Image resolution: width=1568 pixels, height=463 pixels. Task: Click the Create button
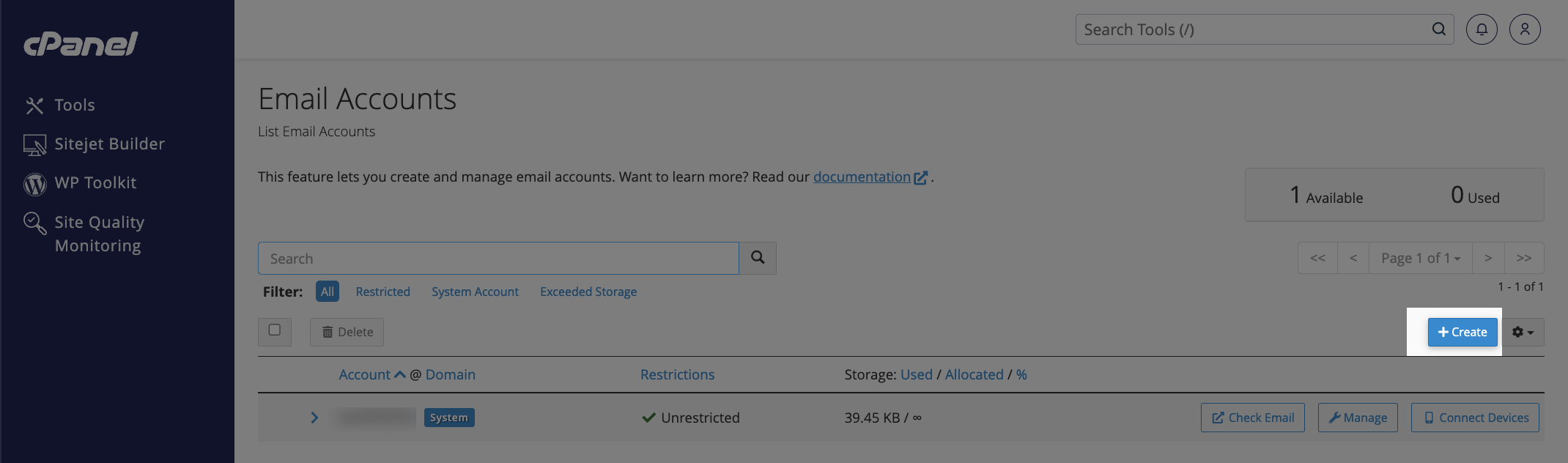click(1462, 333)
